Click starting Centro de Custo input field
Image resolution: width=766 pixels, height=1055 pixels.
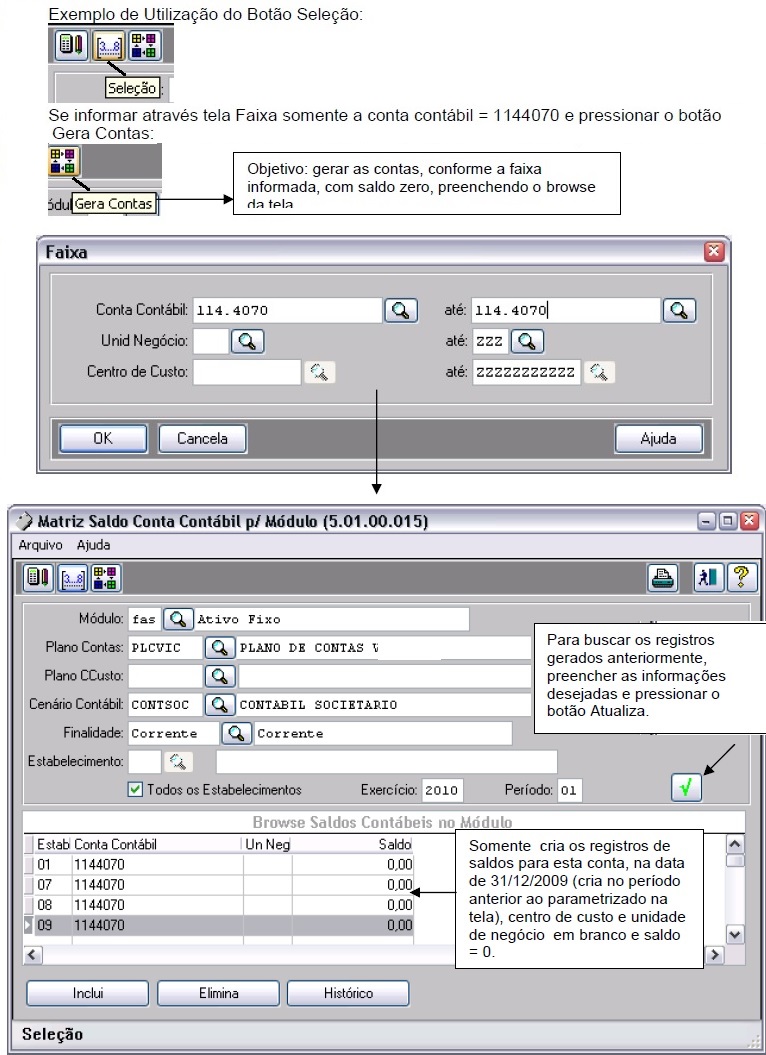tap(247, 372)
